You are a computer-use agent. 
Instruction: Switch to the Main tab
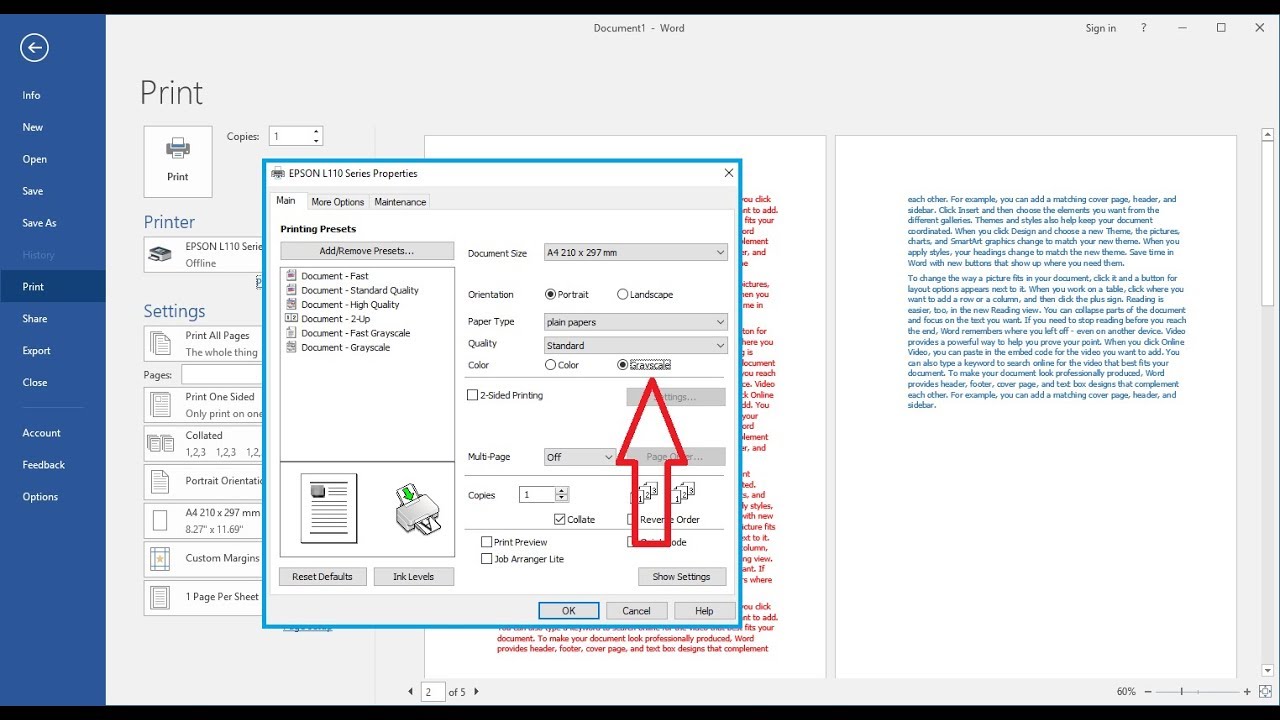point(286,201)
